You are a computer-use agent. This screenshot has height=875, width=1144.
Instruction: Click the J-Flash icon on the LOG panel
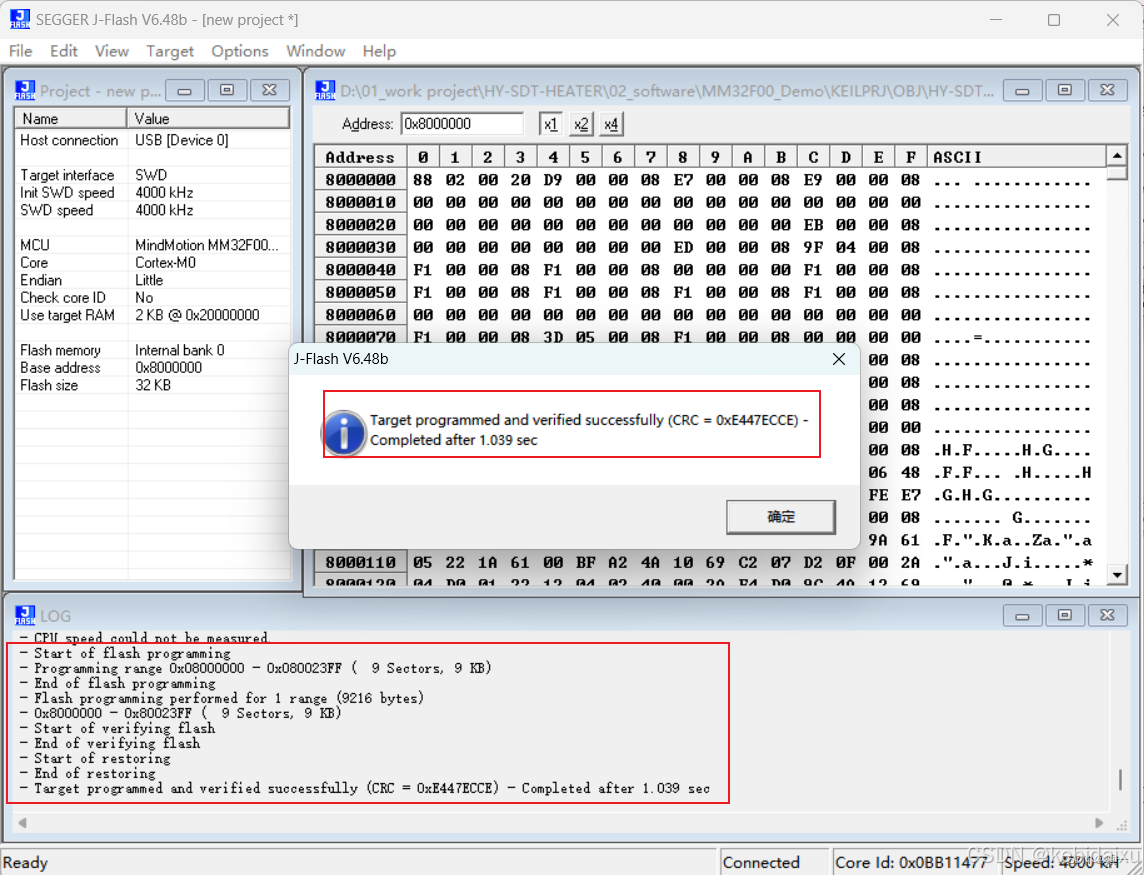point(26,616)
